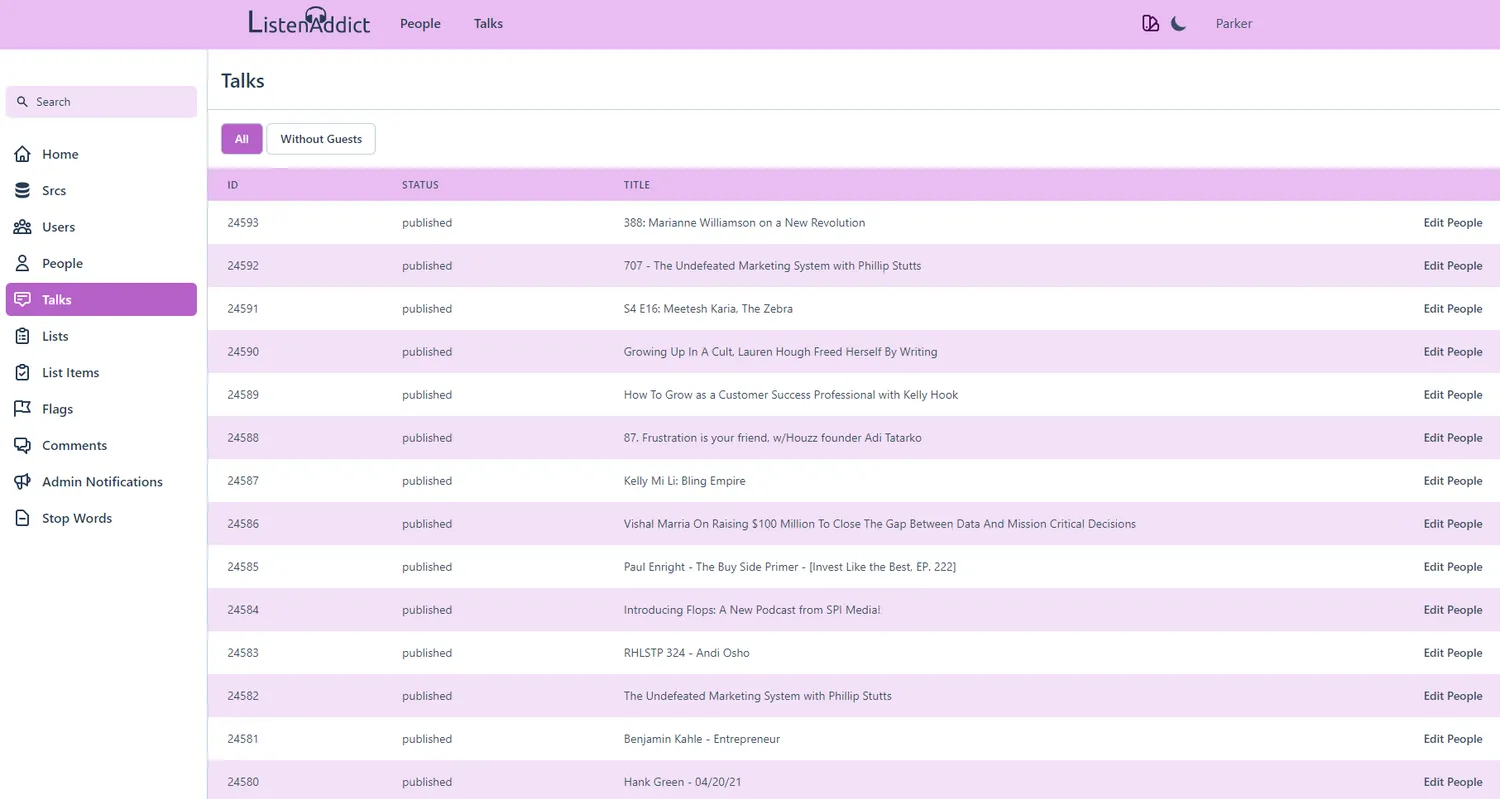Open the theme palette icon in header
This screenshot has height=799, width=1500.
click(1150, 24)
